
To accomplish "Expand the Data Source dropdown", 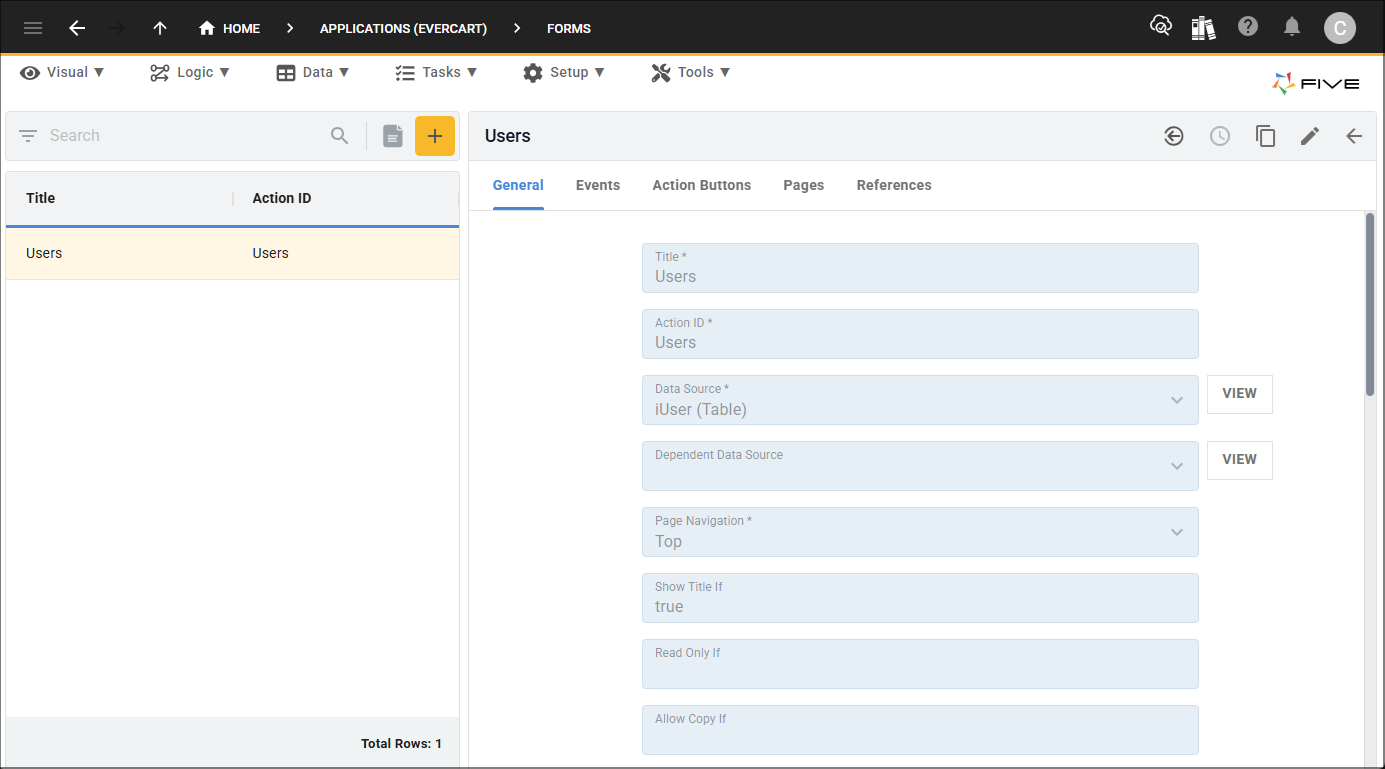I will click(1177, 400).
